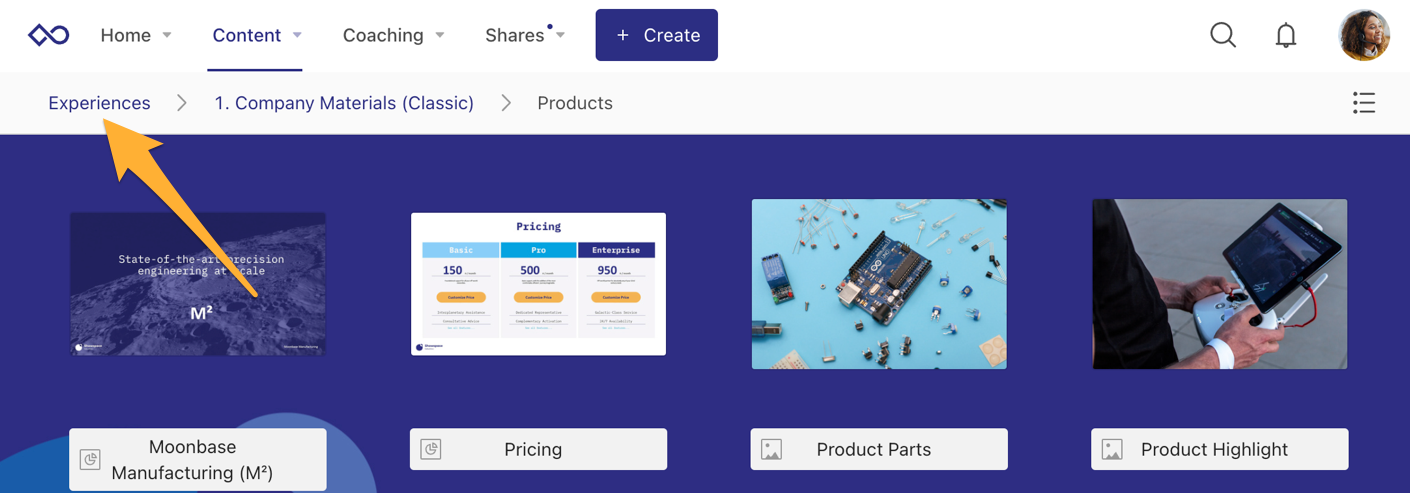This screenshot has width=1410, height=493.
Task: Open the Pricing slide thumbnail
Action: [538, 284]
